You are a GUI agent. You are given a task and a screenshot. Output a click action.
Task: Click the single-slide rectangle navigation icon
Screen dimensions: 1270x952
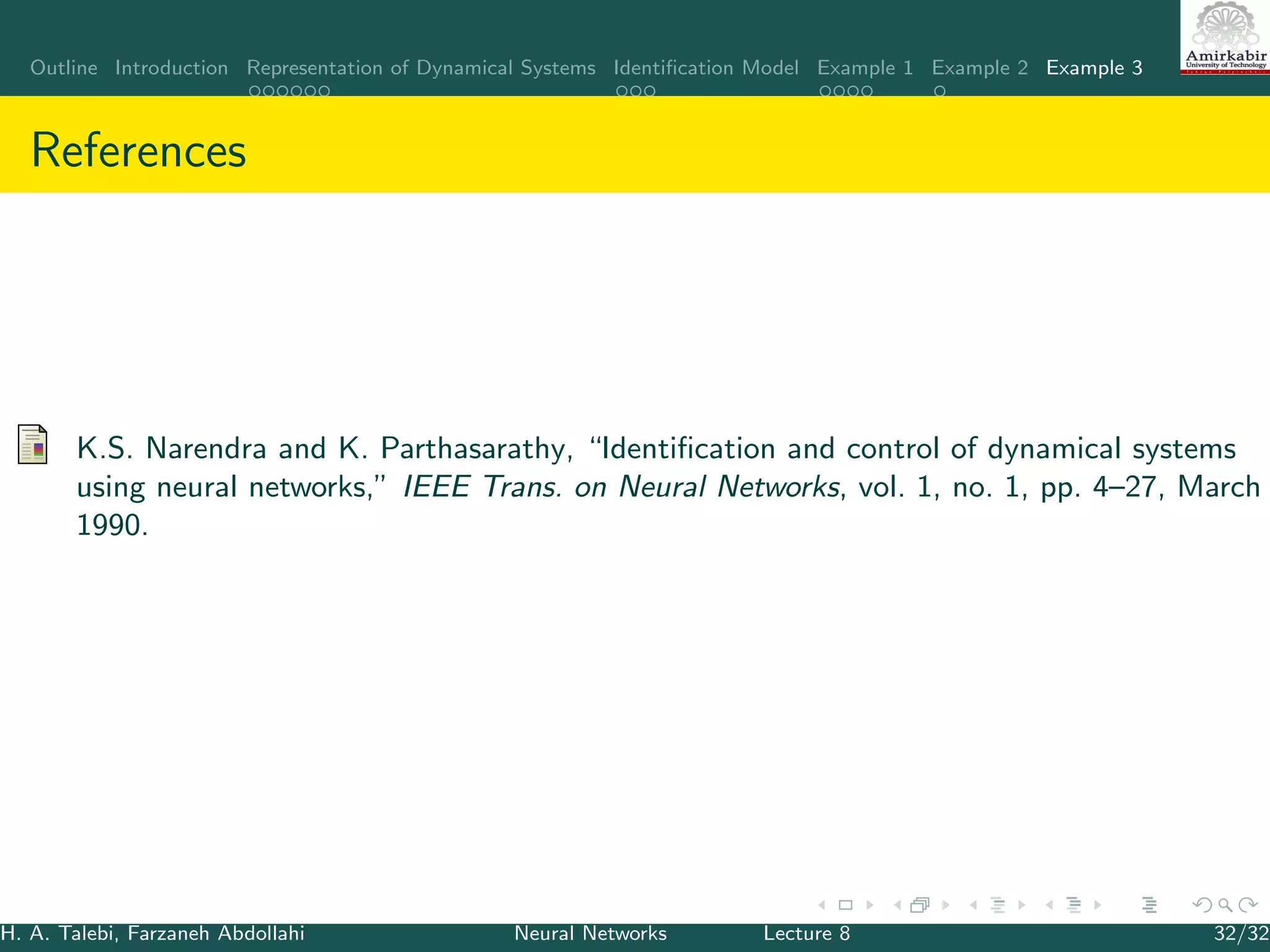[845, 905]
